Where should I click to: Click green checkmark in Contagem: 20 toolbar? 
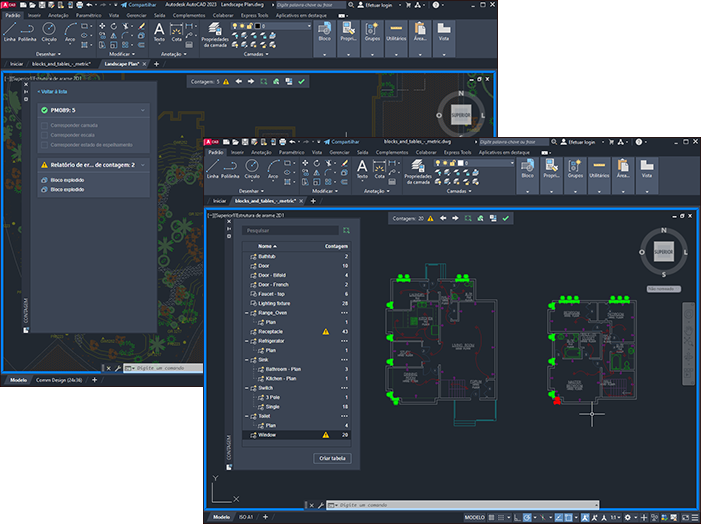506,218
